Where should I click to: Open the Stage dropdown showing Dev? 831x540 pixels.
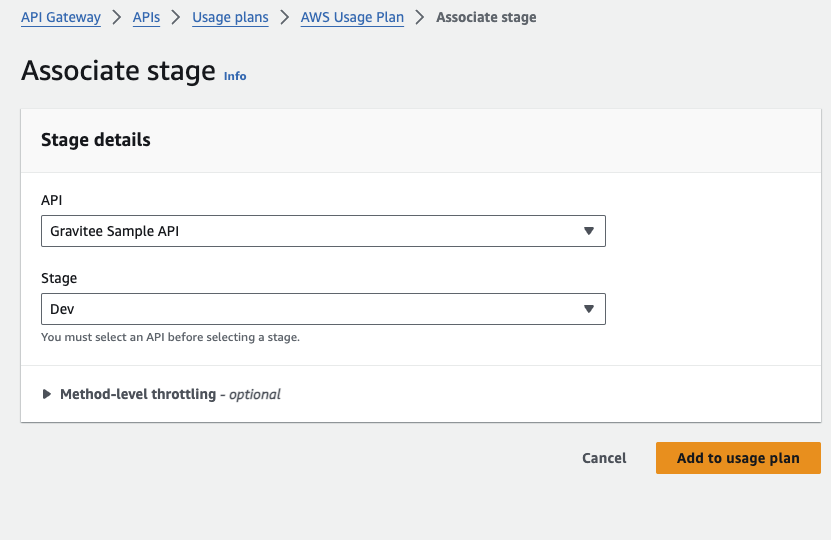tap(323, 309)
